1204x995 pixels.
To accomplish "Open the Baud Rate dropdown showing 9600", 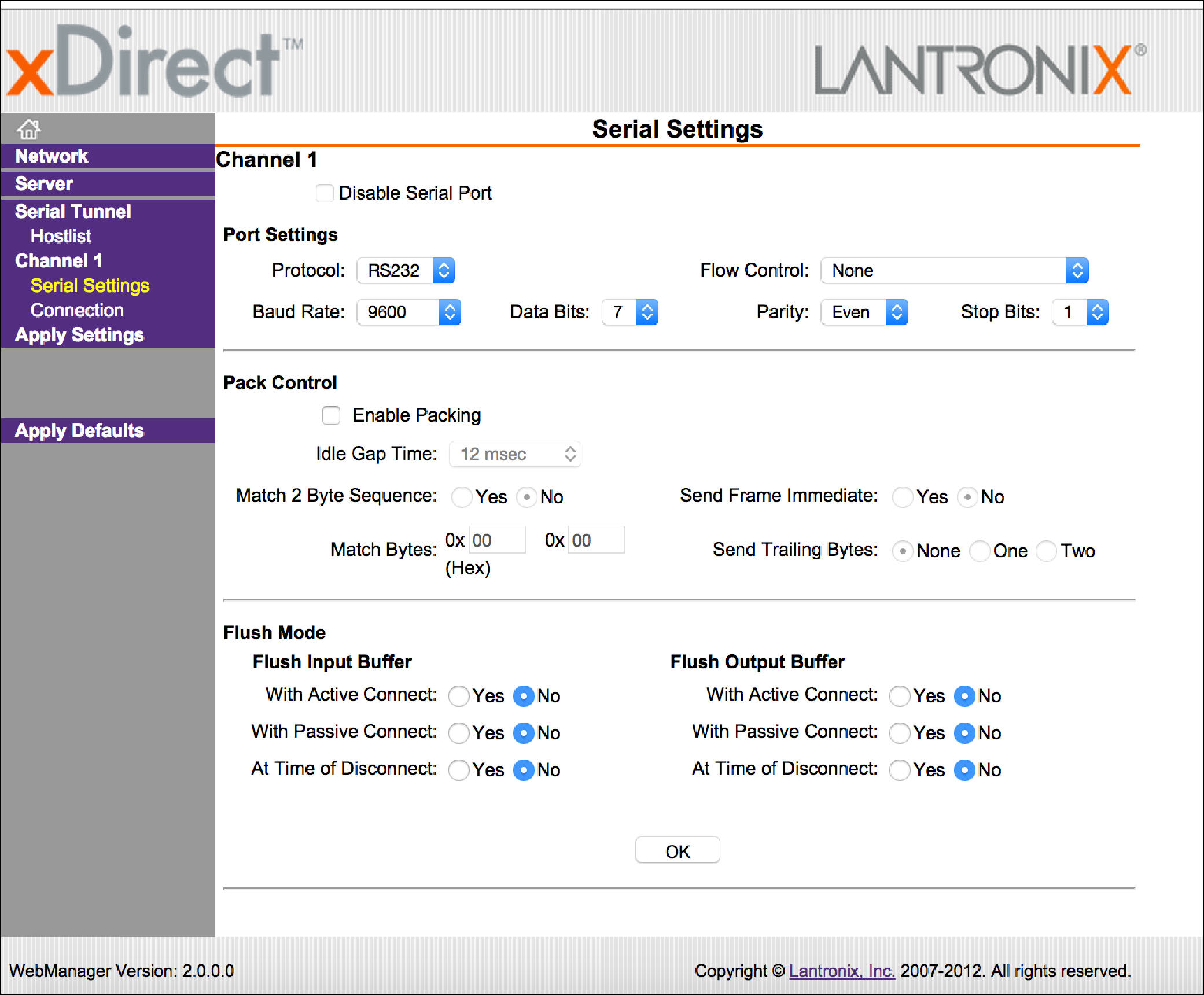I will [x=409, y=312].
